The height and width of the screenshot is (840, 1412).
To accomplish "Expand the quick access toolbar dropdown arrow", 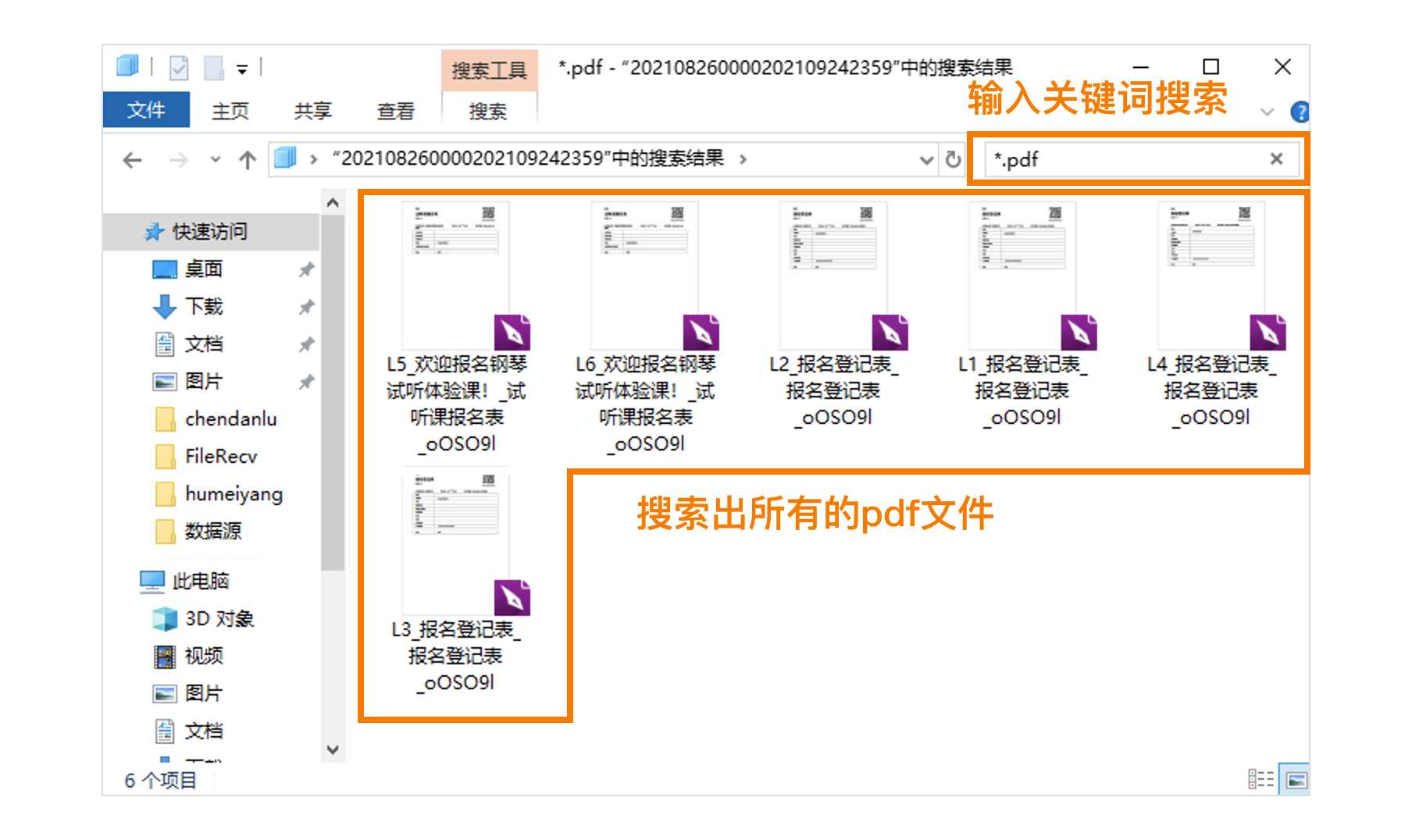I will [242, 69].
